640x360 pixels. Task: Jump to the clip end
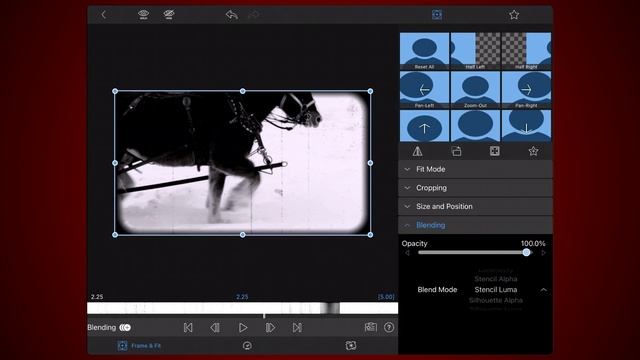click(x=297, y=327)
